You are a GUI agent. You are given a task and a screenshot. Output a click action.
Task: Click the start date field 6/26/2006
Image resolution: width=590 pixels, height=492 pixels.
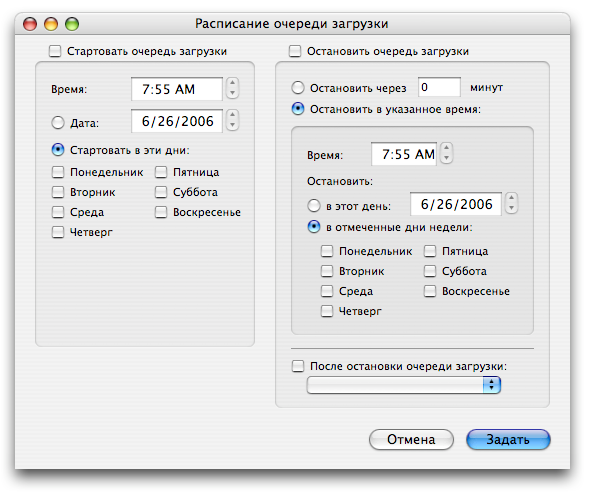click(177, 121)
